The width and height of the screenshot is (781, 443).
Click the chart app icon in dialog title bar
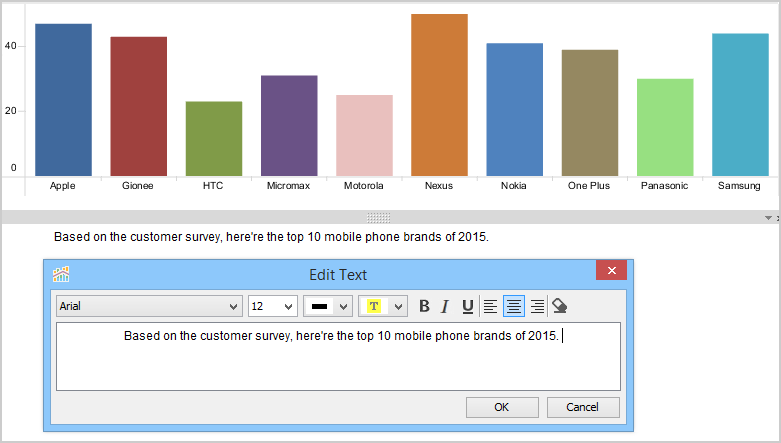[x=61, y=274]
